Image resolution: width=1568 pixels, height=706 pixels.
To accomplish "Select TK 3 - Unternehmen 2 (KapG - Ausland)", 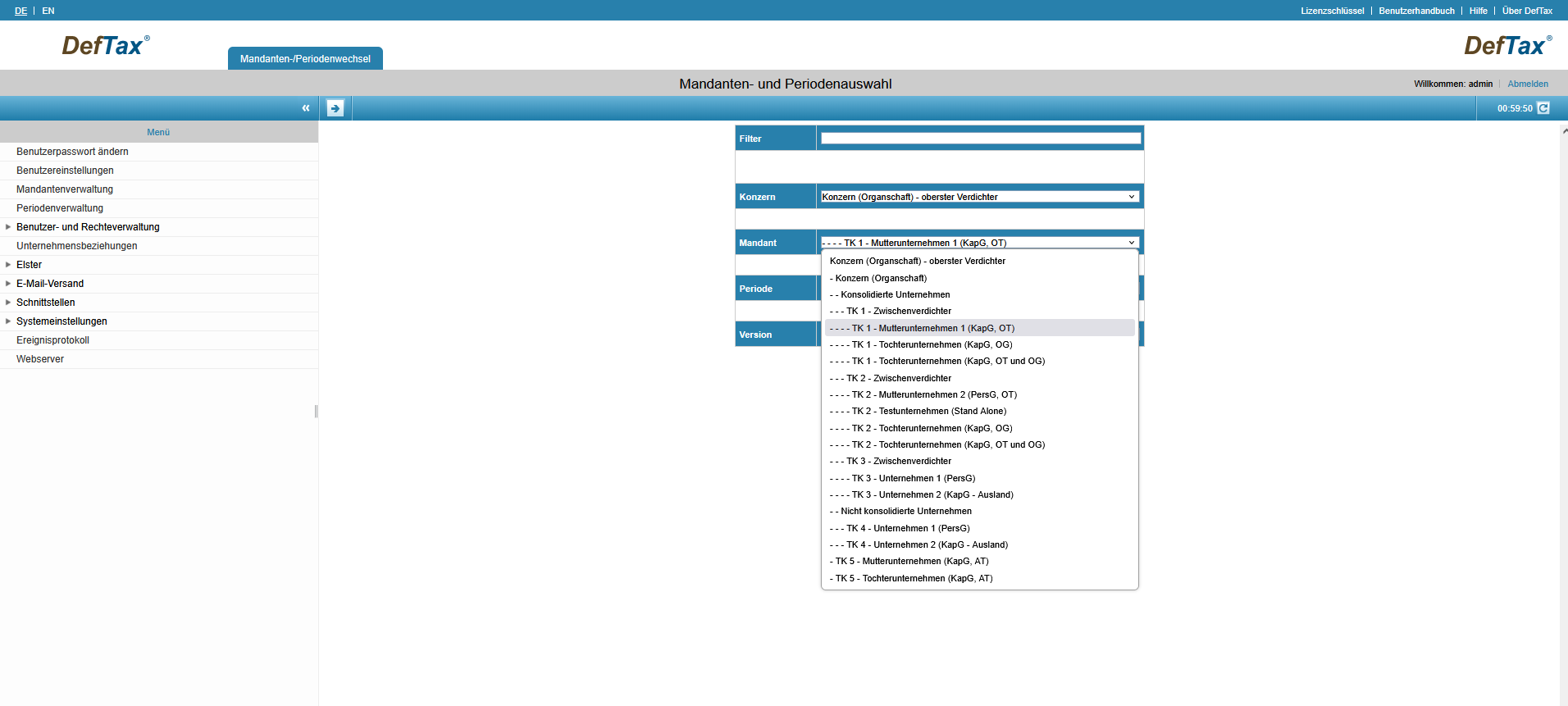I will click(980, 494).
